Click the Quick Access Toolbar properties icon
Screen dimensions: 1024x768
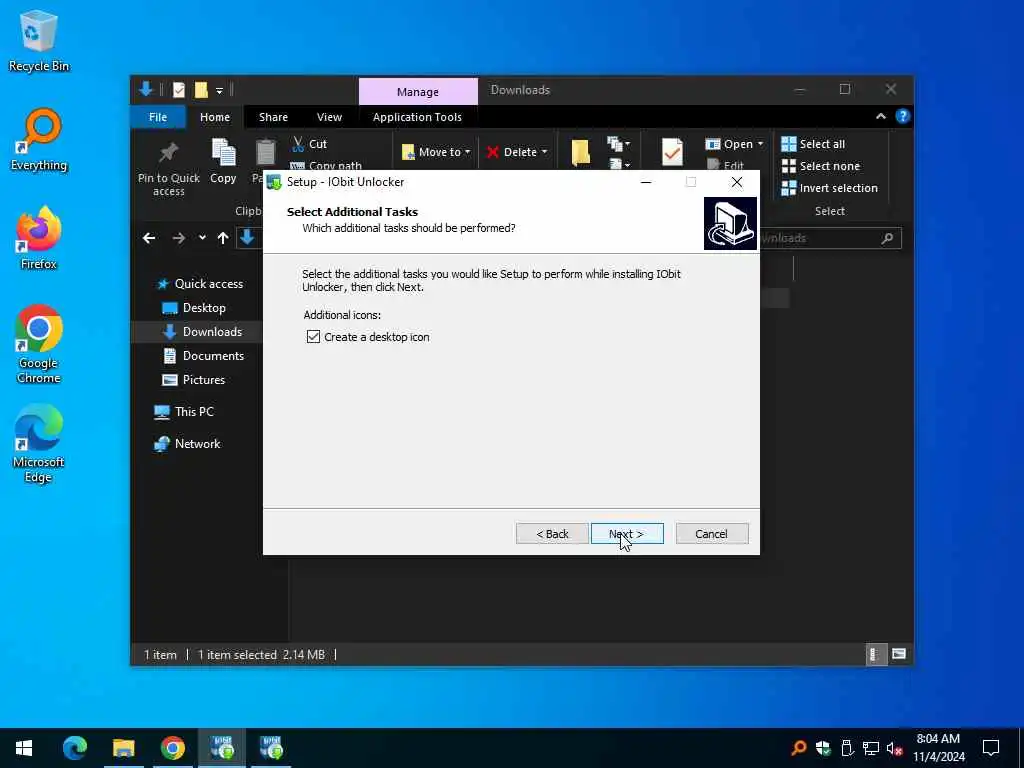click(179, 90)
